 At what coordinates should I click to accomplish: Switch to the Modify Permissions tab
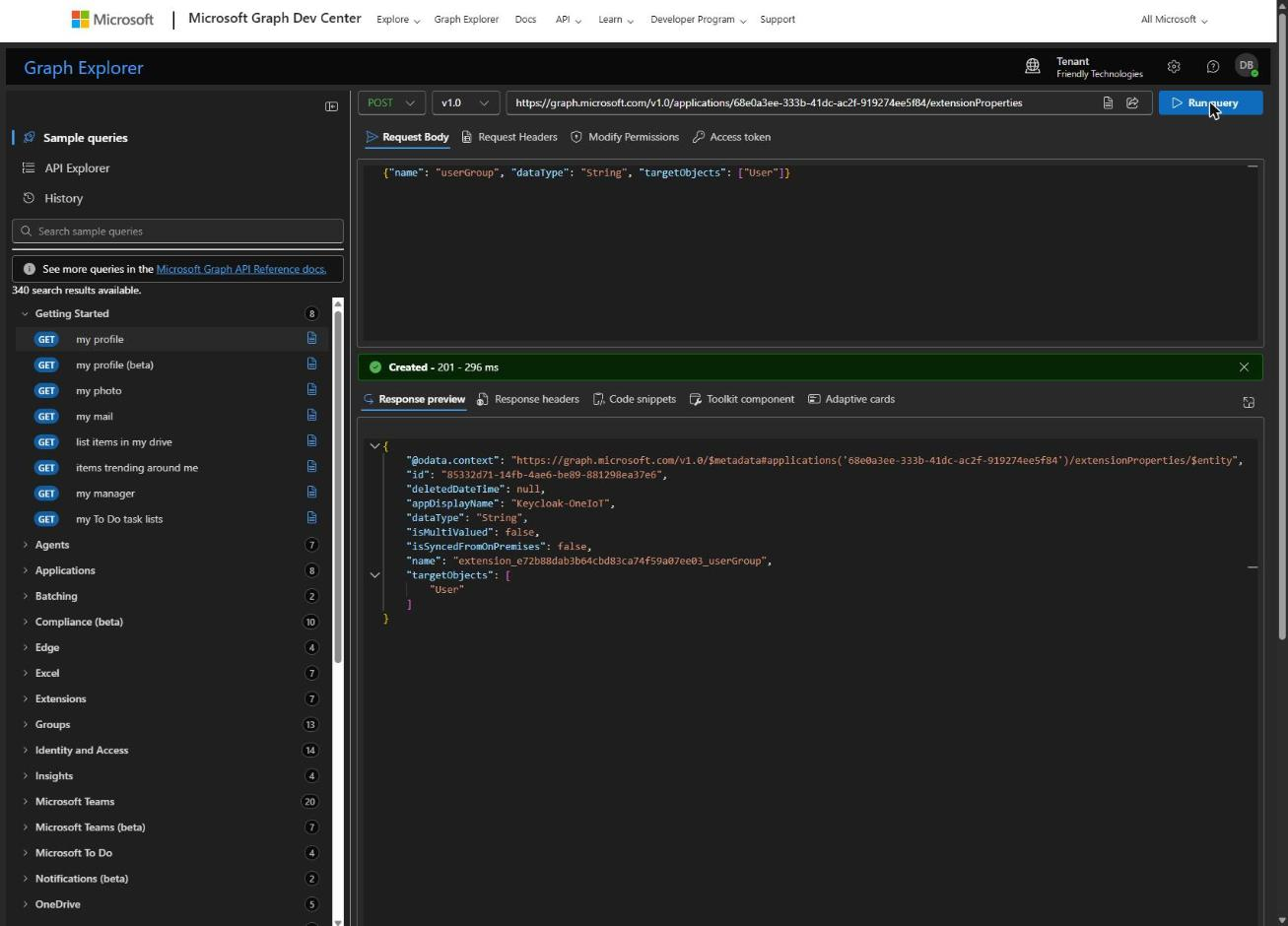pos(624,137)
